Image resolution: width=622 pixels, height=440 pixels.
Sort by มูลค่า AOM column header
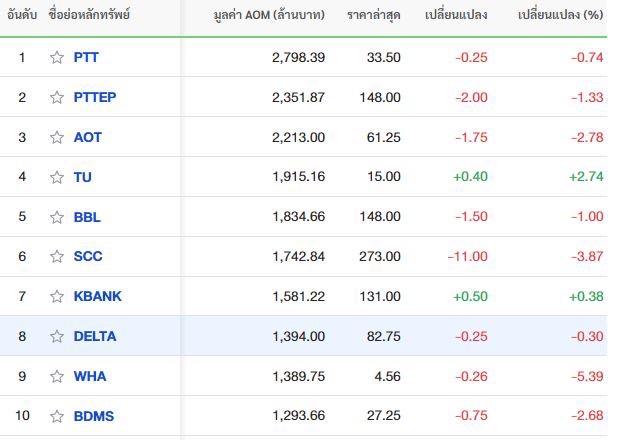[269, 15]
